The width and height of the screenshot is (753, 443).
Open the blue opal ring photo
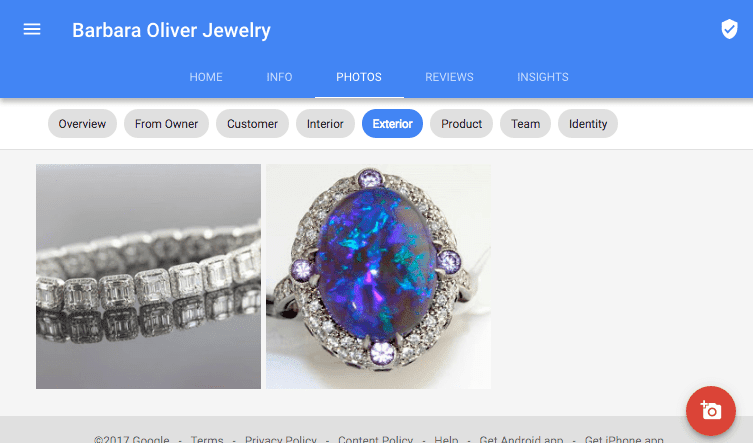[378, 276]
